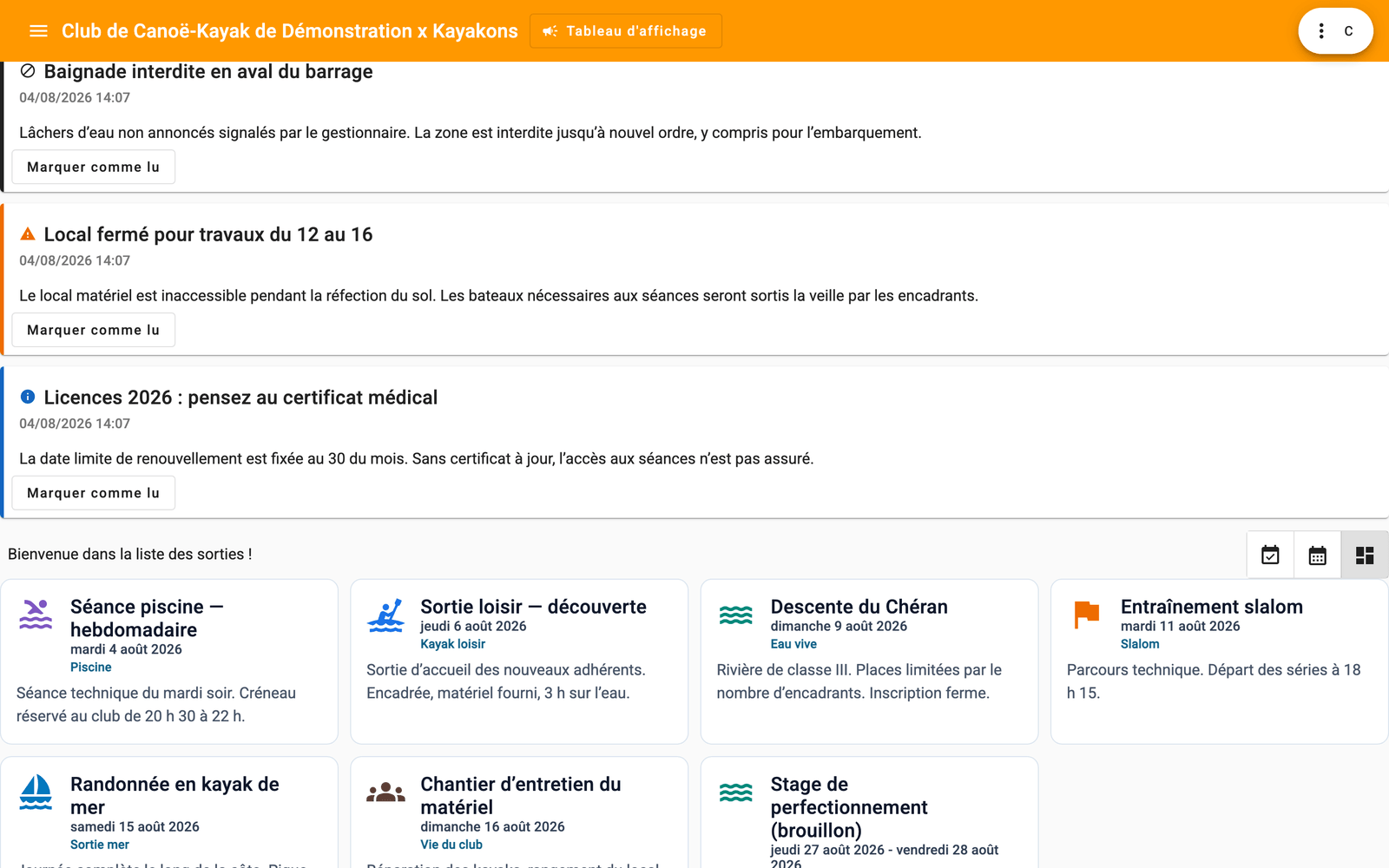This screenshot has height=868, width=1389.
Task: Click the orange flag icon on Entraînement slalom
Action: pos(1086,615)
